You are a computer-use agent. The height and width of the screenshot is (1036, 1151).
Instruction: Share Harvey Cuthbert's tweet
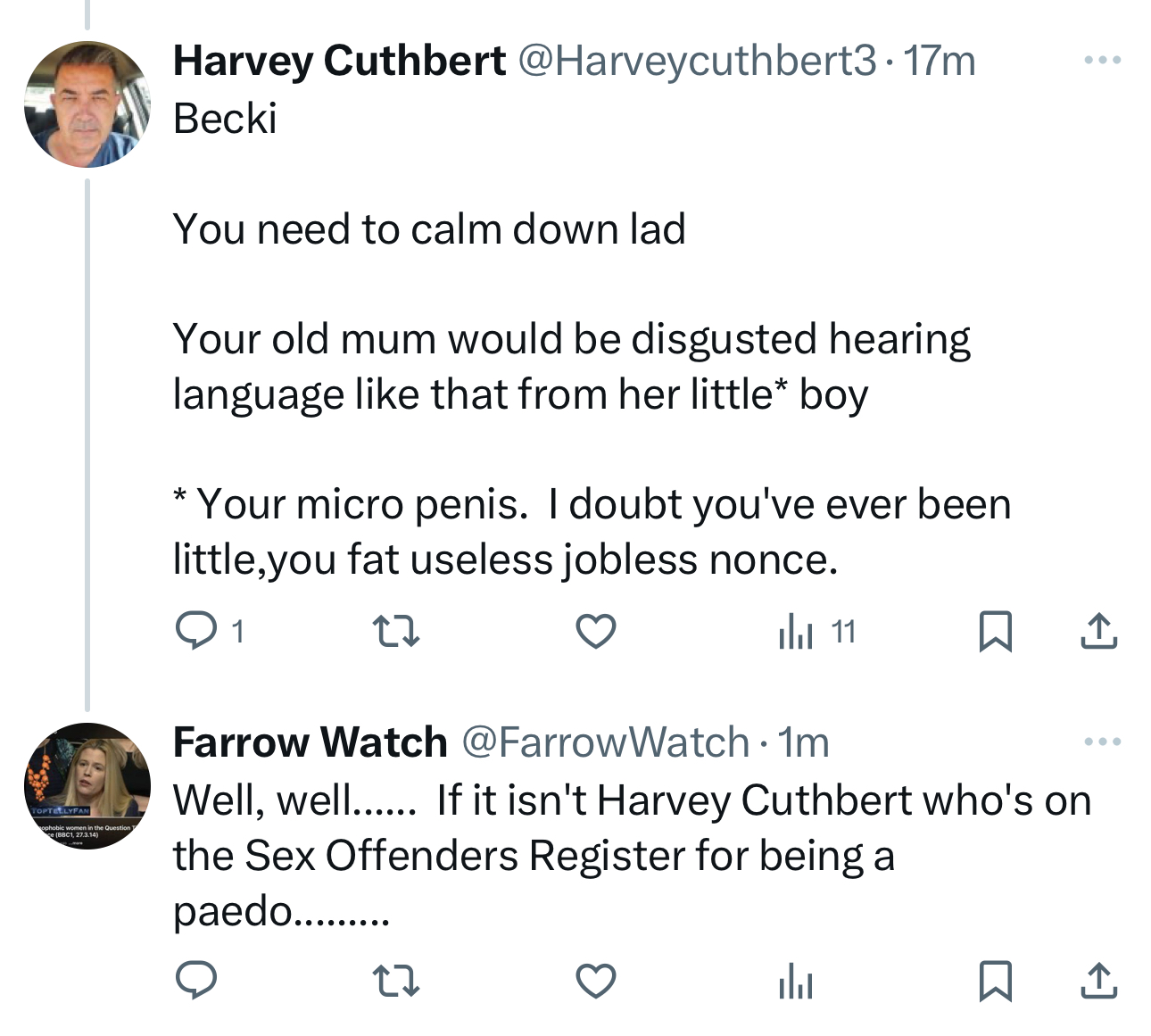coord(1098,631)
